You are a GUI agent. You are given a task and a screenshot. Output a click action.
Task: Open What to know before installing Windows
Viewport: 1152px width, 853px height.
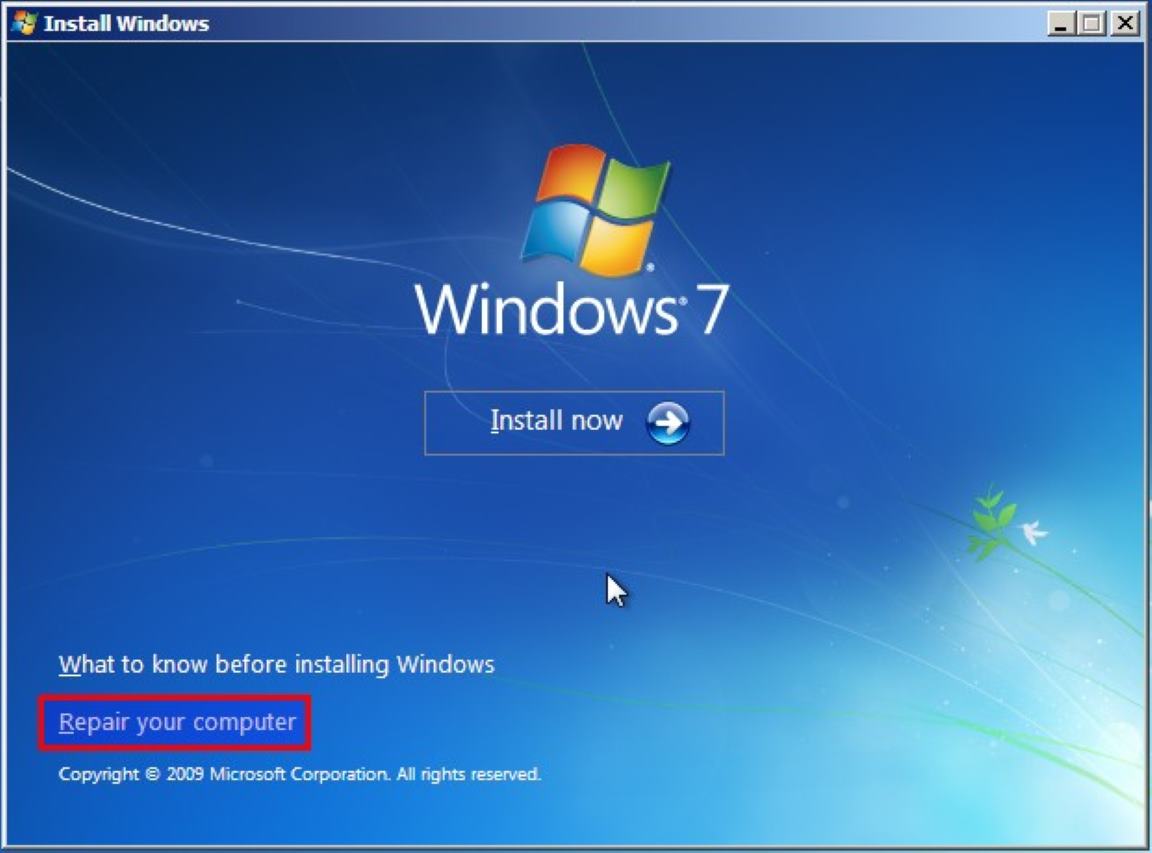[277, 663]
